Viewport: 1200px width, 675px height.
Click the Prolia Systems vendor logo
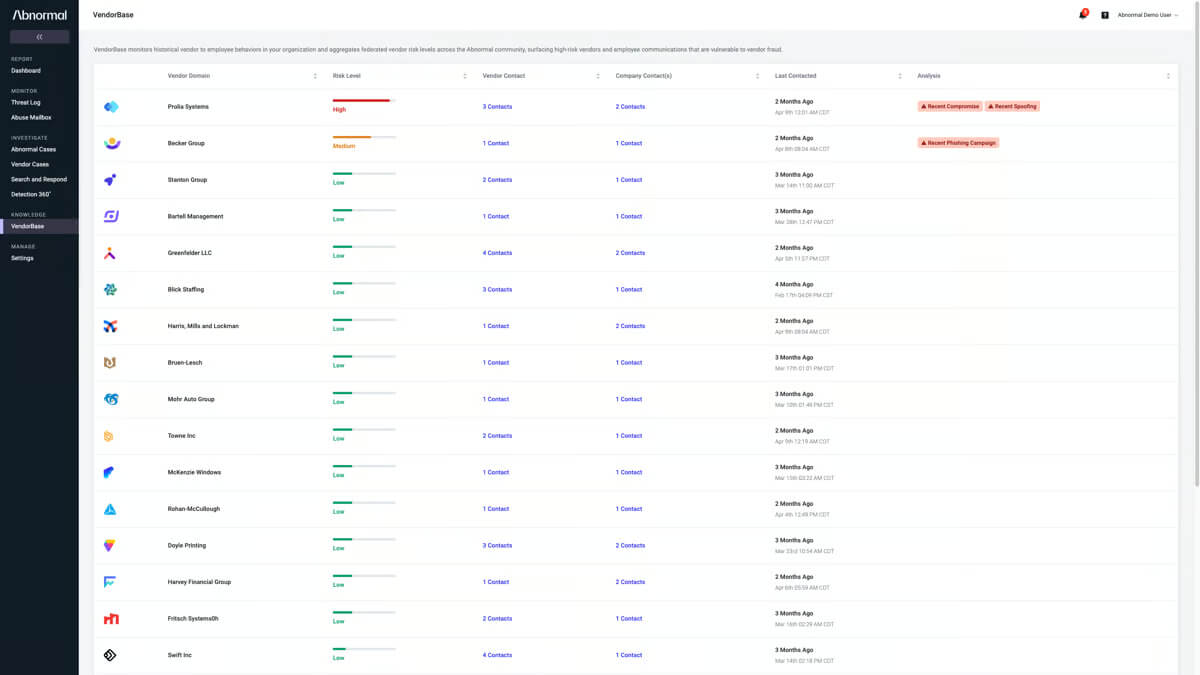tap(111, 107)
